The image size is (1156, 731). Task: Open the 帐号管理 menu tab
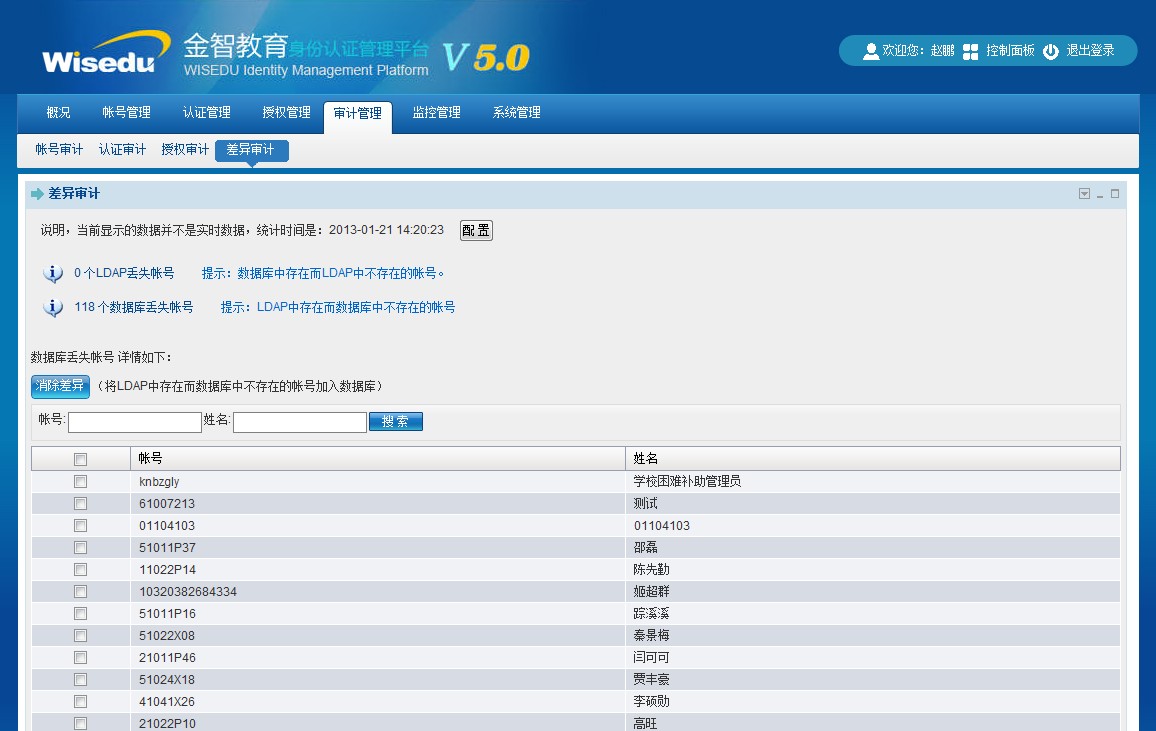click(x=126, y=113)
